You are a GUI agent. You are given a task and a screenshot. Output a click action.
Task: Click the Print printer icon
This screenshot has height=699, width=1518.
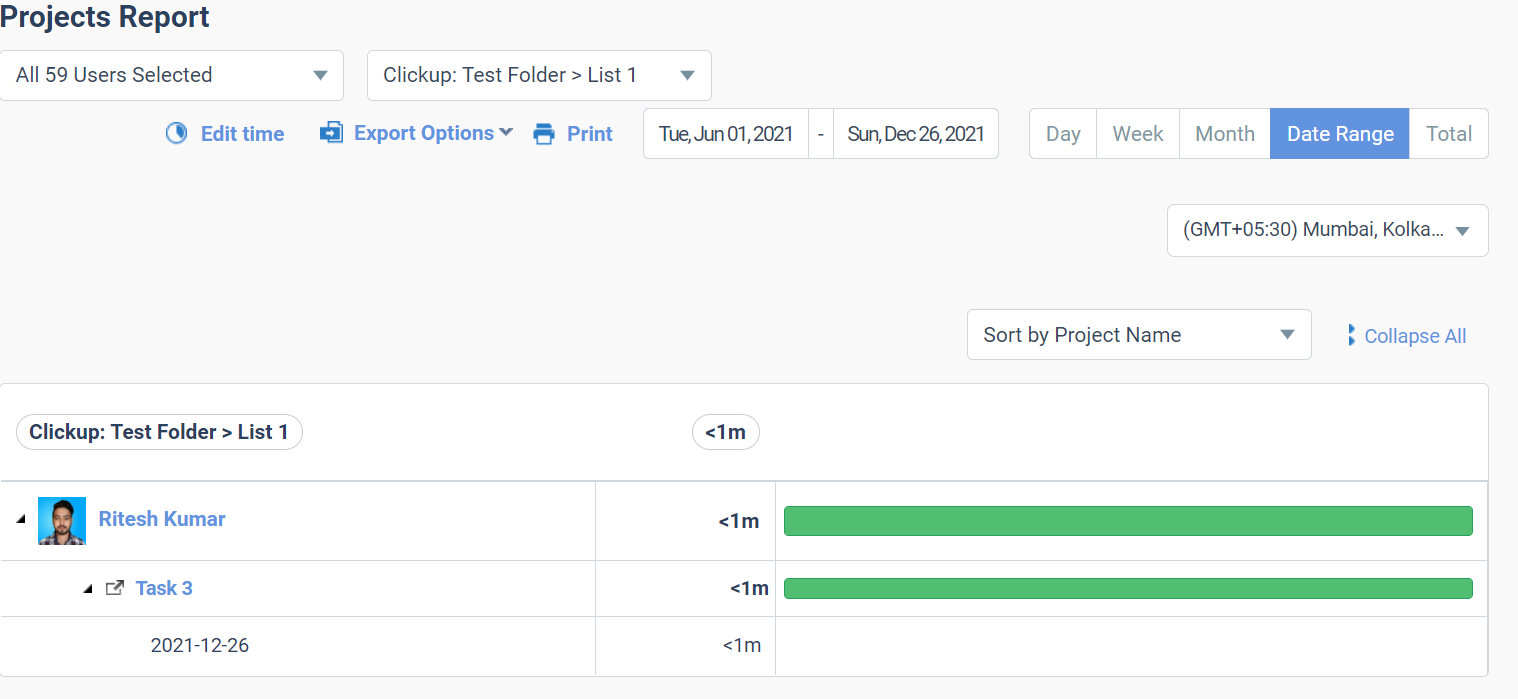point(544,134)
